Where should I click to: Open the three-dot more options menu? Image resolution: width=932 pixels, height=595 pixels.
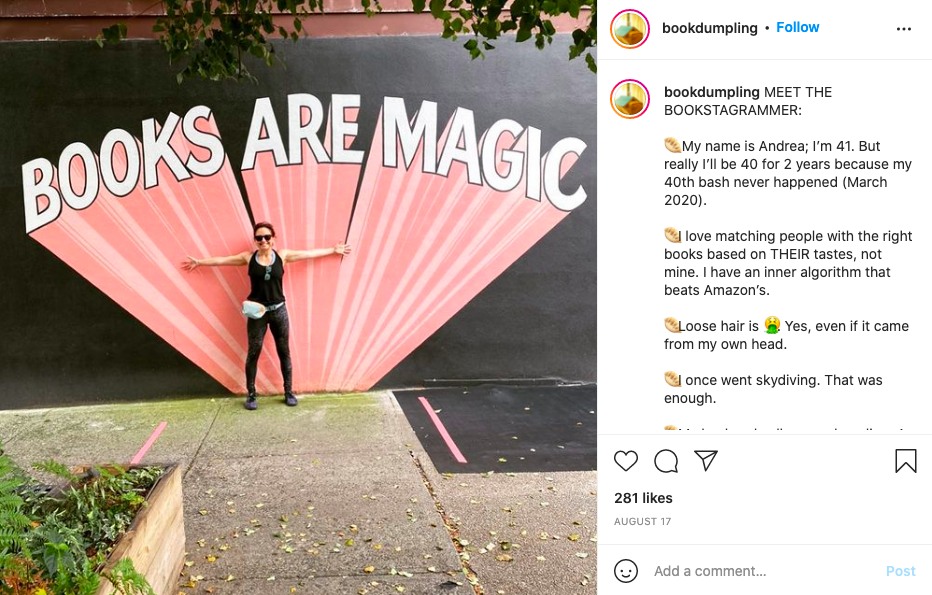tap(903, 29)
